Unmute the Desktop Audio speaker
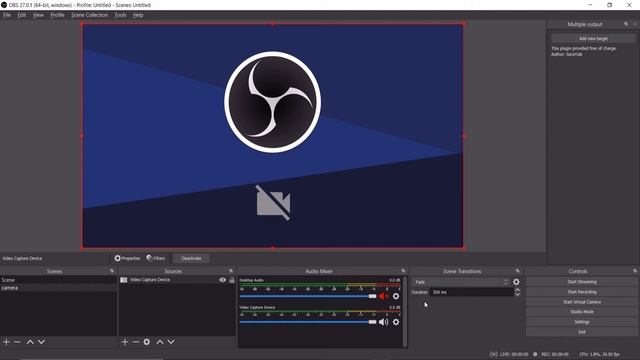 [x=383, y=296]
